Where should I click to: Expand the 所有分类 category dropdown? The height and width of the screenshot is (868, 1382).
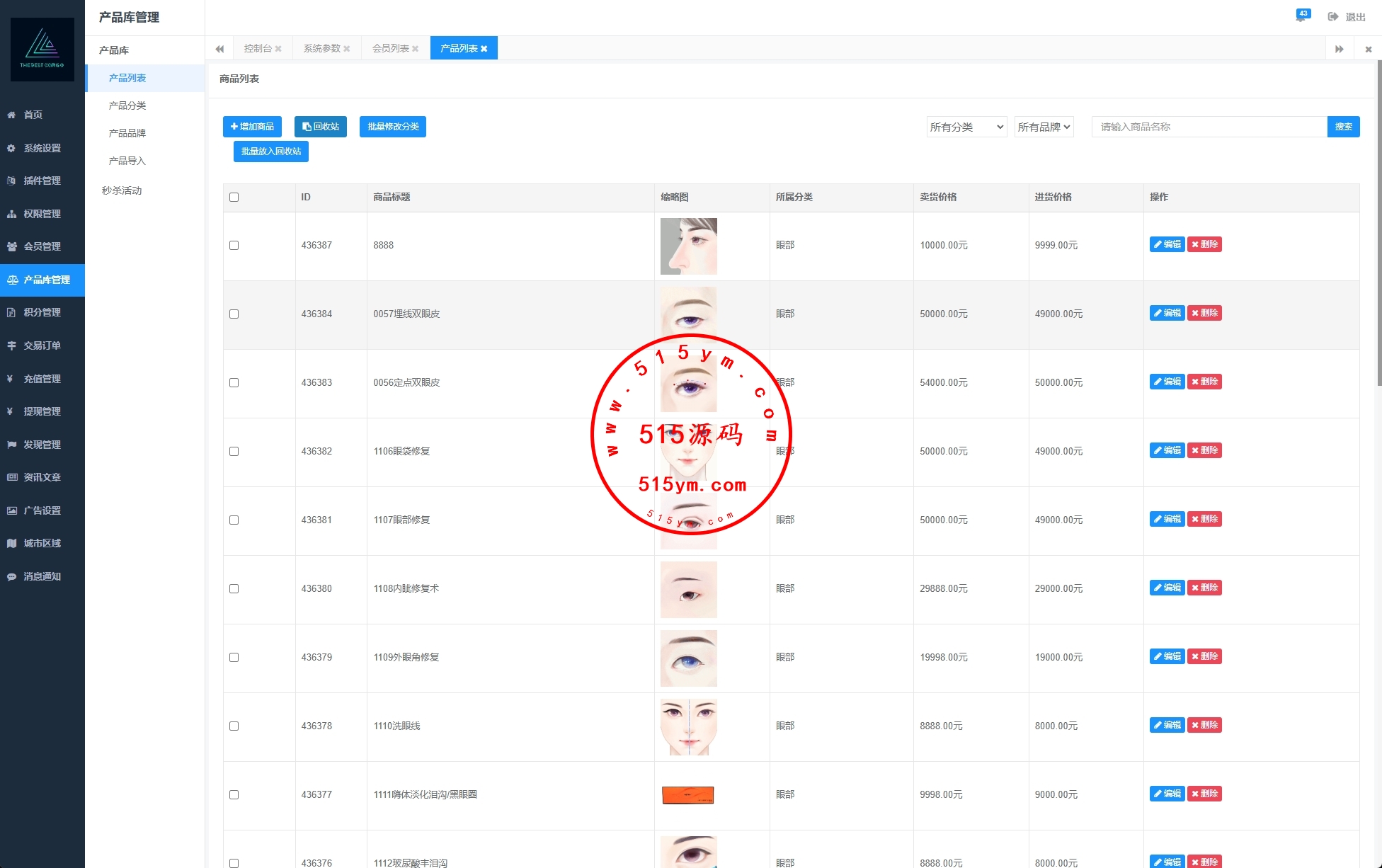[966, 127]
